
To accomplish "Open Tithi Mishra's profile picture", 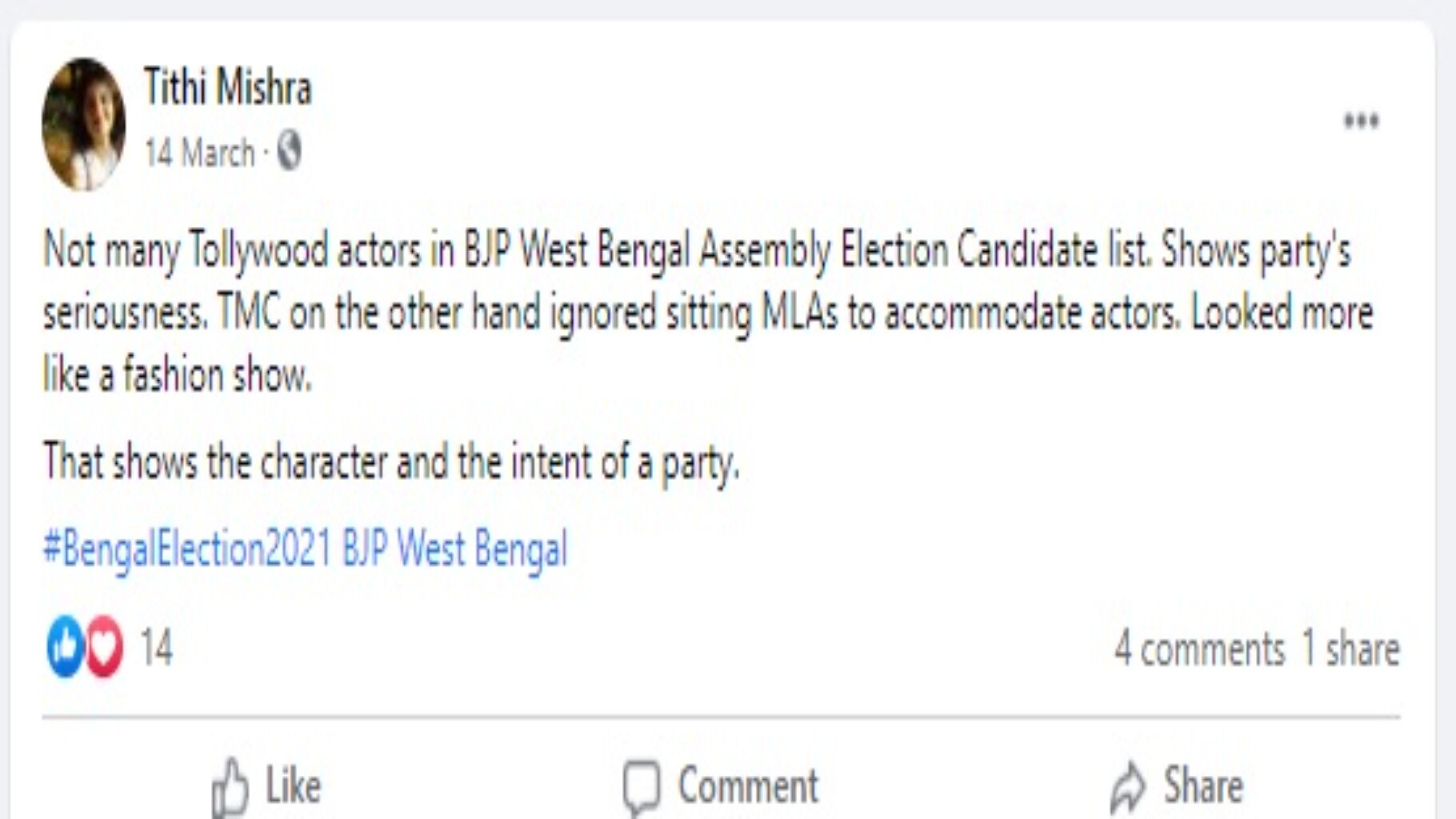I will (83, 124).
